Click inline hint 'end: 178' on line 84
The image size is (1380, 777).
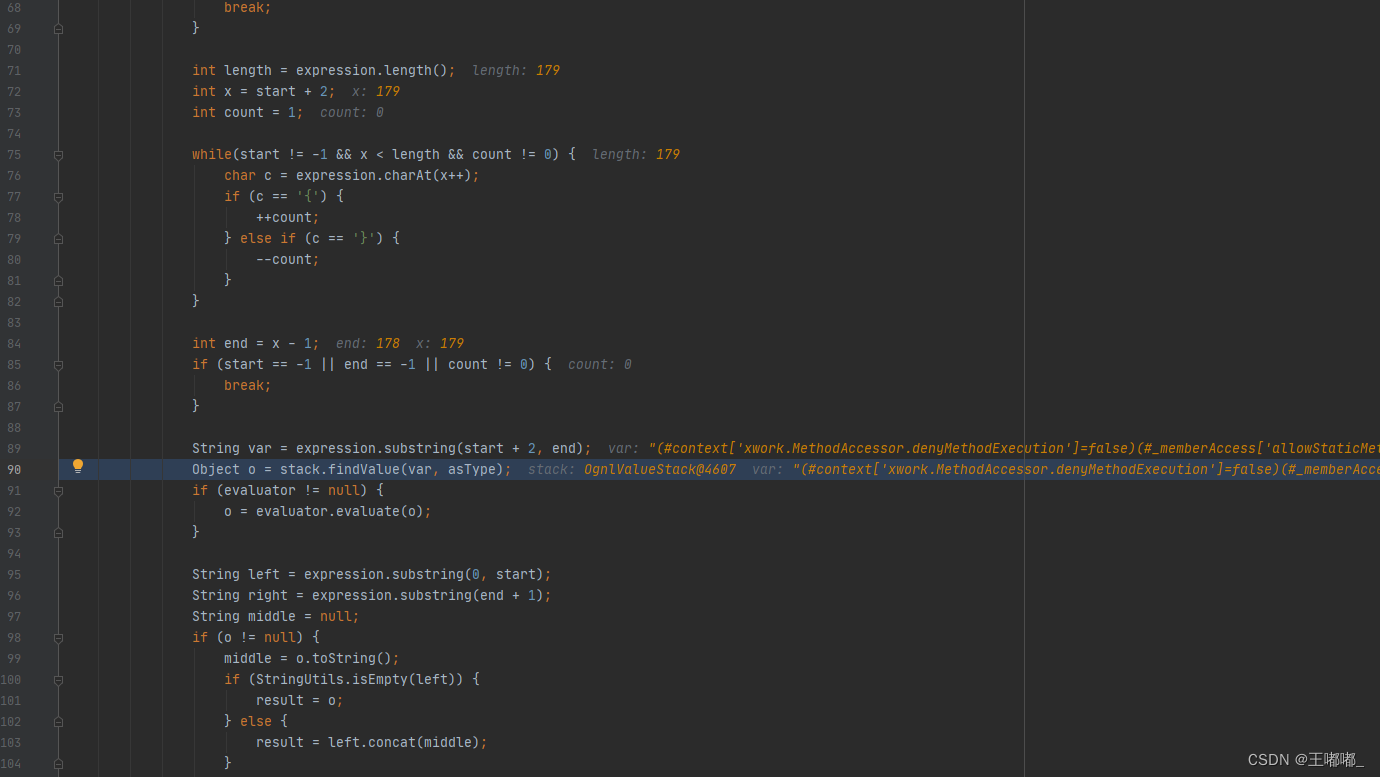click(368, 344)
